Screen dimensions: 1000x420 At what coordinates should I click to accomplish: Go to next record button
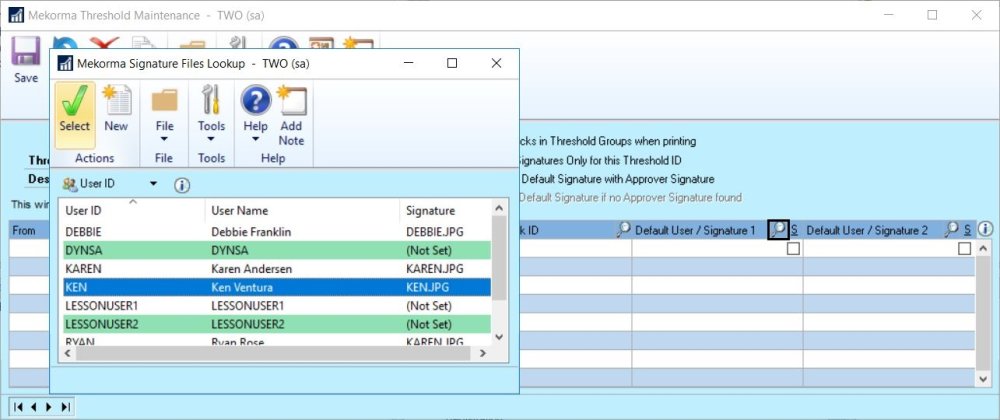[50, 407]
